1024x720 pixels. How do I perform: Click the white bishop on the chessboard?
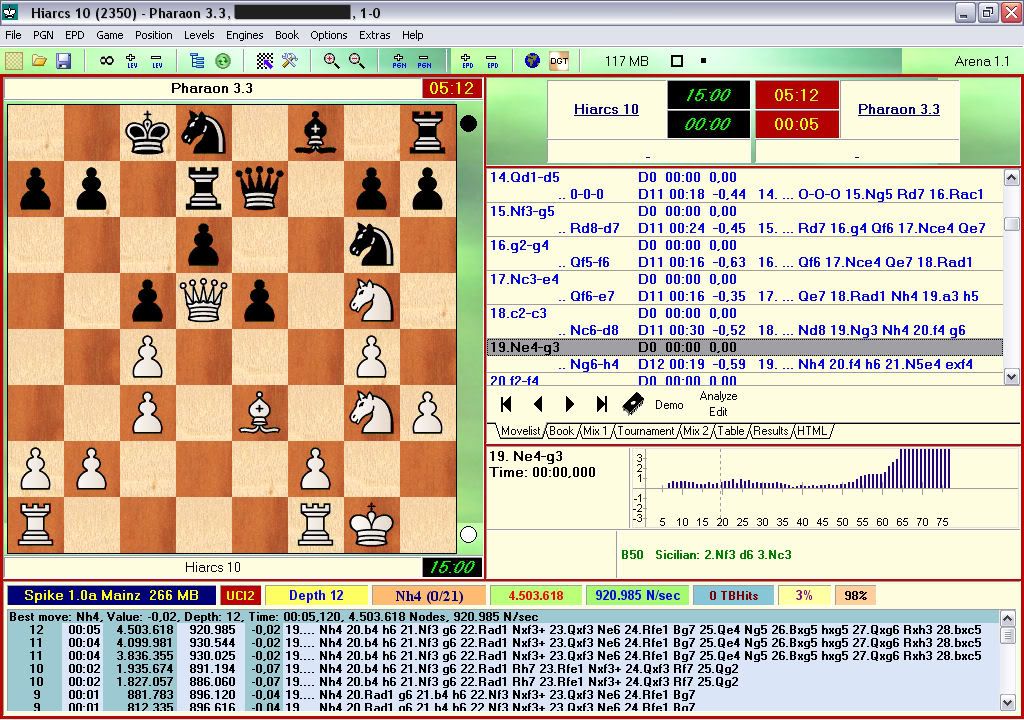point(259,412)
